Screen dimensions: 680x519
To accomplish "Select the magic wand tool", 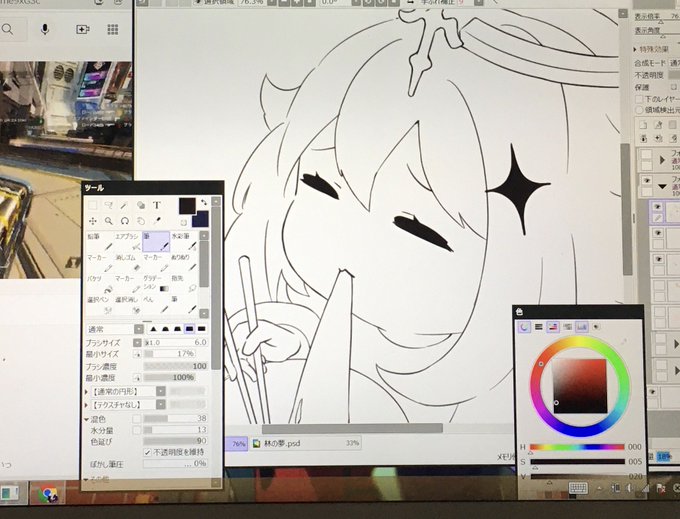I will 124,205.
